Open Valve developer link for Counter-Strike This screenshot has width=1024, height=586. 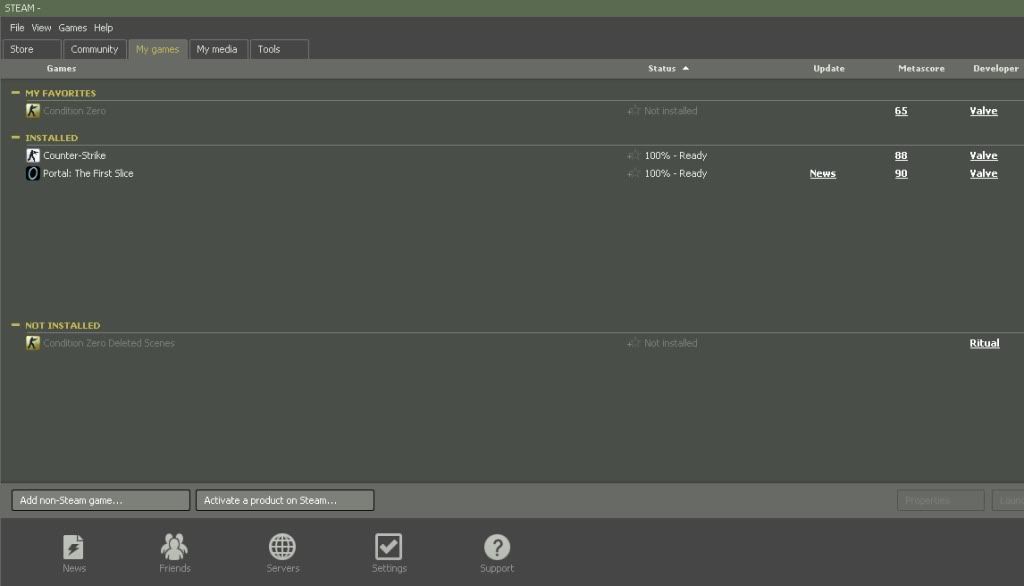click(x=984, y=155)
